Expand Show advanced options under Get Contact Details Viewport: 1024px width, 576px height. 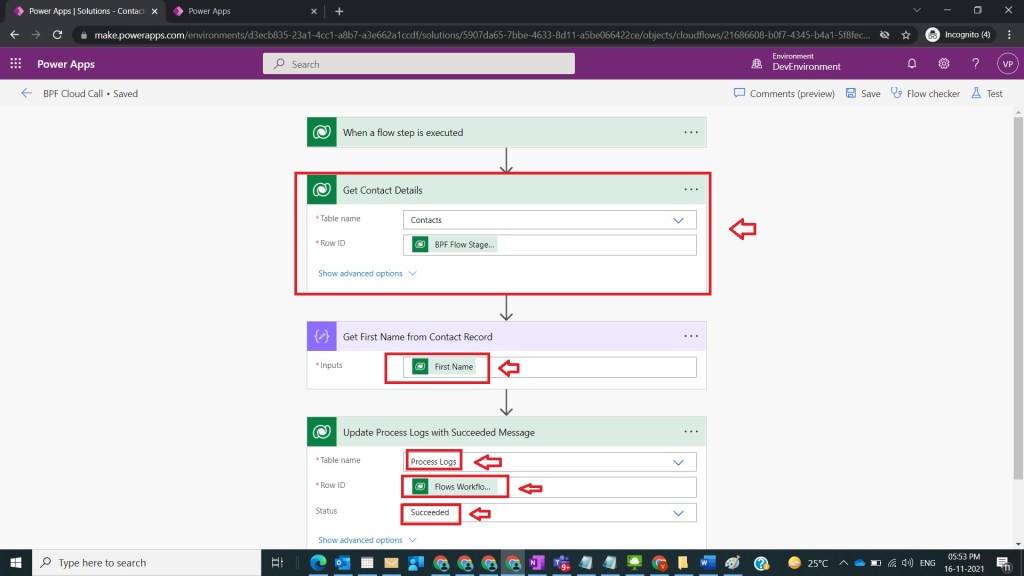(x=366, y=273)
